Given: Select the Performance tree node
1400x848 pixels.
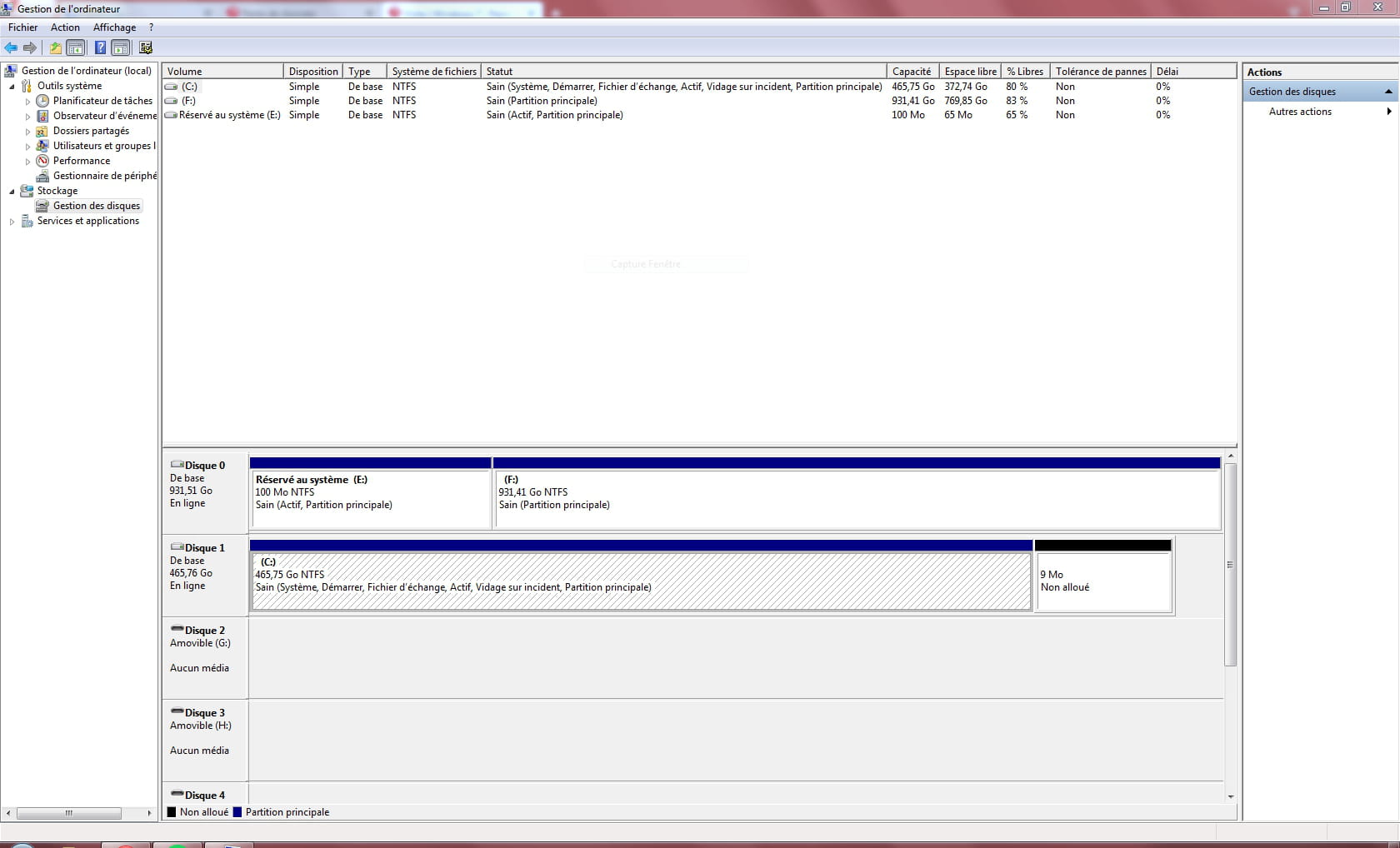Looking at the screenshot, I should [81, 161].
